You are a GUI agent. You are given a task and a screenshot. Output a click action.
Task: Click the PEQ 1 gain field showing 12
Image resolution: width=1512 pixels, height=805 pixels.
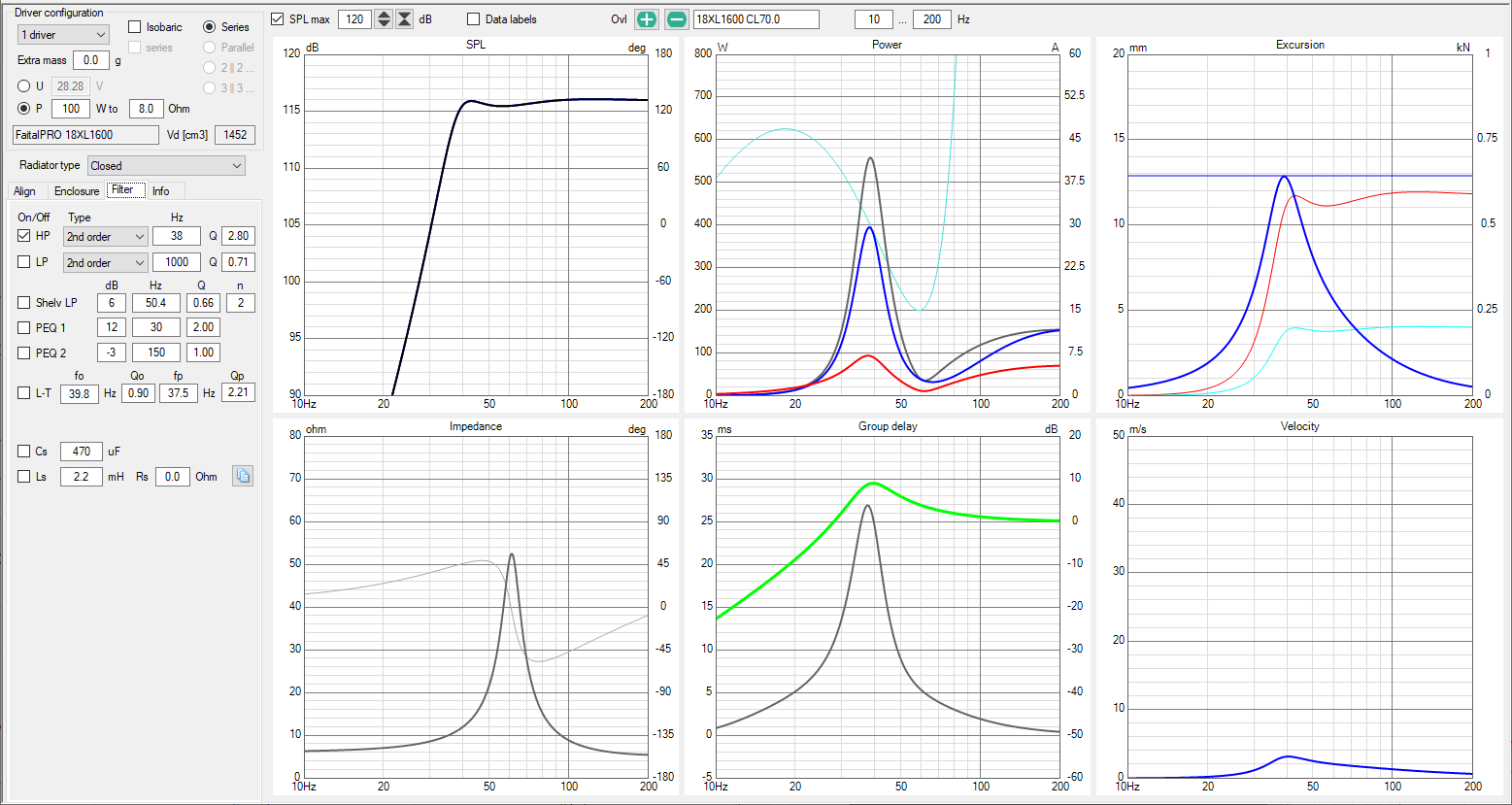[x=112, y=327]
